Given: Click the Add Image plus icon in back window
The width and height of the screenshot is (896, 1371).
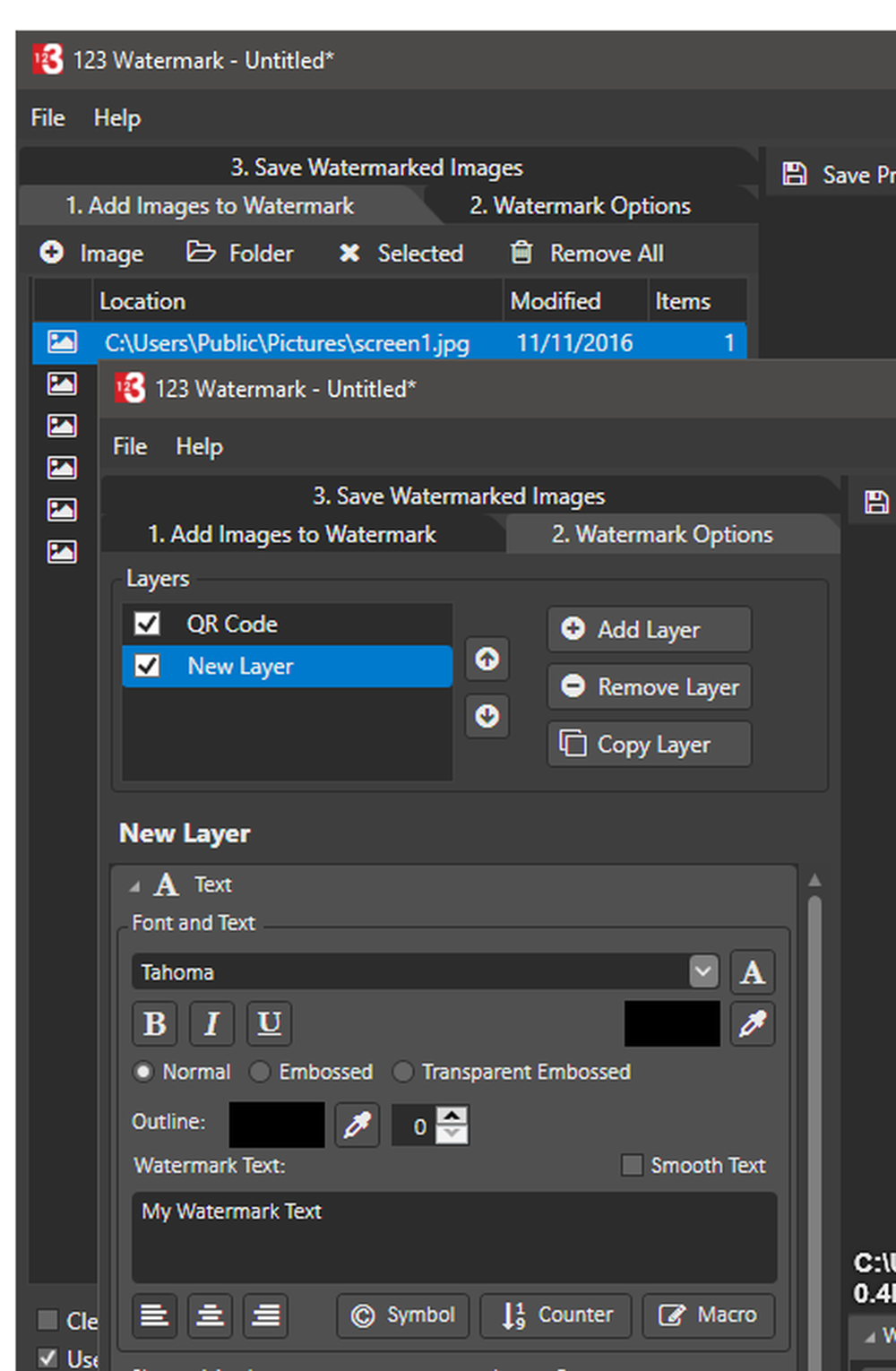Looking at the screenshot, I should [x=52, y=253].
